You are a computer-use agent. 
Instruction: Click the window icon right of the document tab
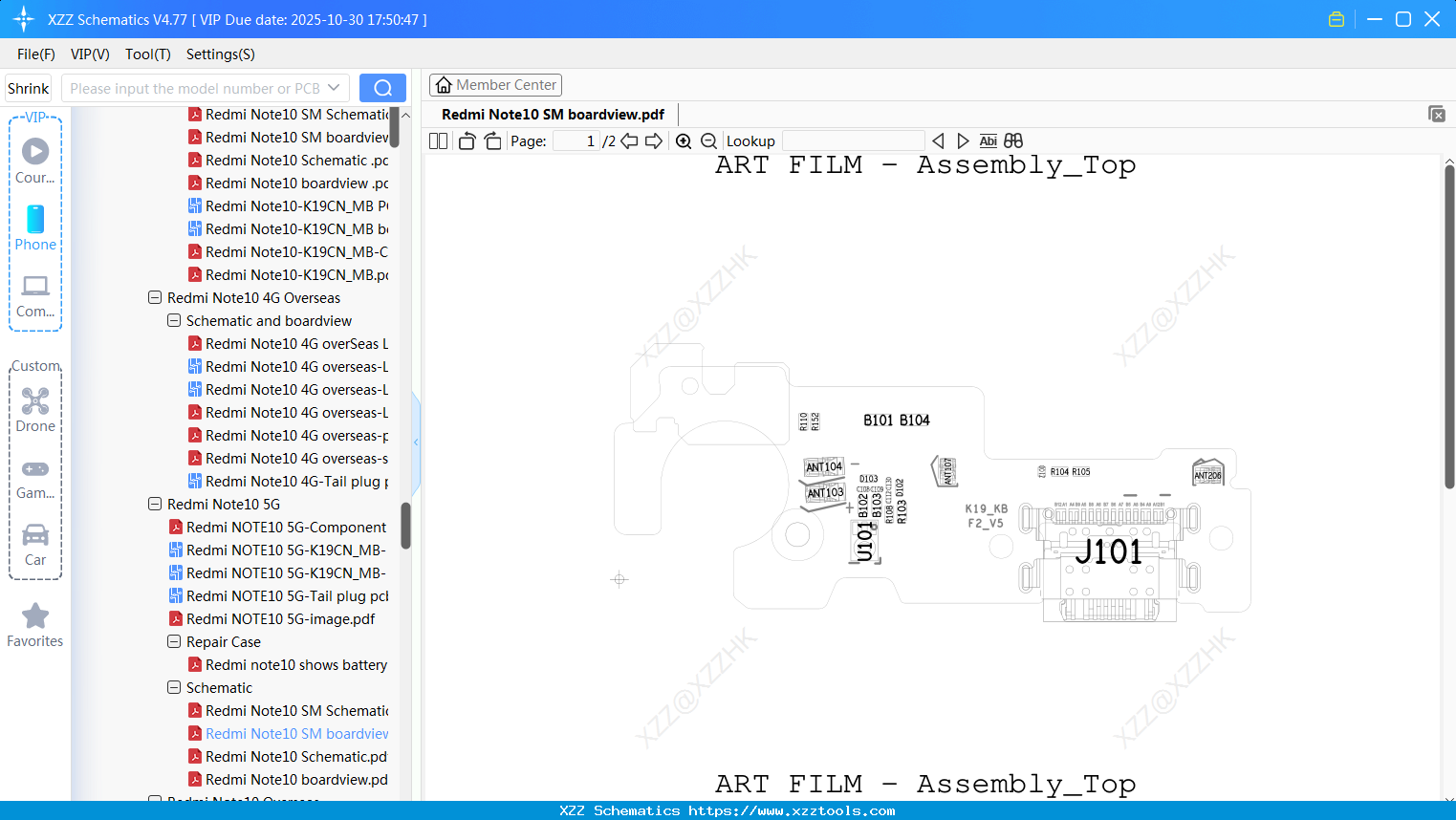pos(1437,114)
